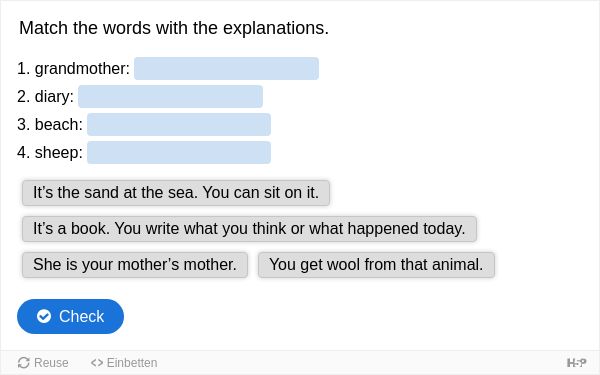
Task: Click the Einbetten embed code icon
Action: pos(97,362)
